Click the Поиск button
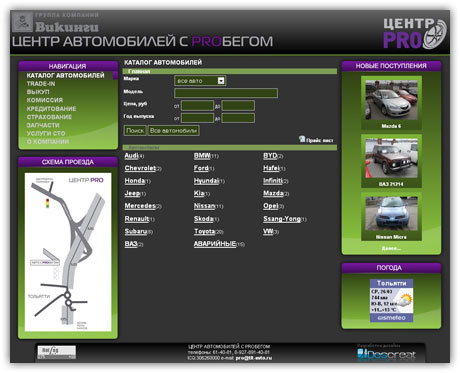460x373 pixels. pyautogui.click(x=135, y=131)
